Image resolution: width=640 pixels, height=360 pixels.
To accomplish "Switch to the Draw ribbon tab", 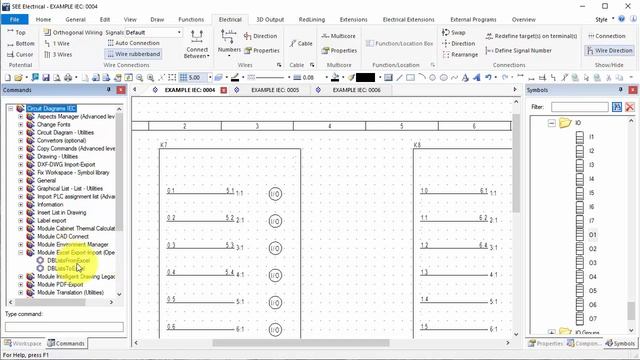I will click(x=157, y=19).
